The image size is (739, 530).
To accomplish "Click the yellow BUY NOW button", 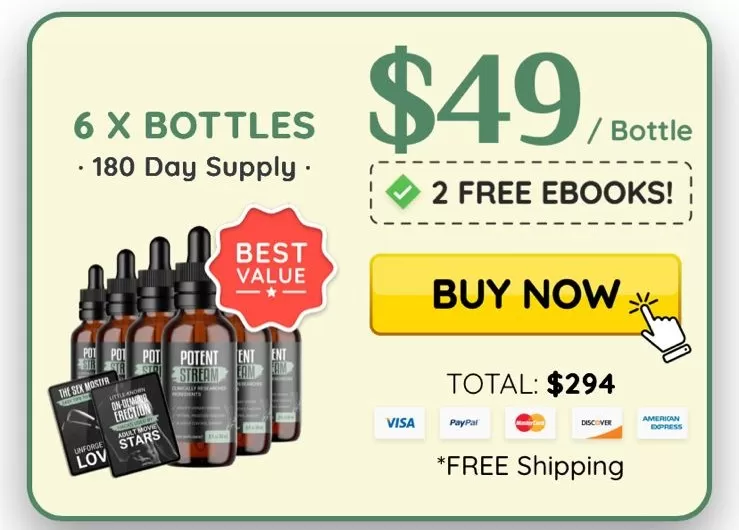I will pyautogui.click(x=526, y=294).
